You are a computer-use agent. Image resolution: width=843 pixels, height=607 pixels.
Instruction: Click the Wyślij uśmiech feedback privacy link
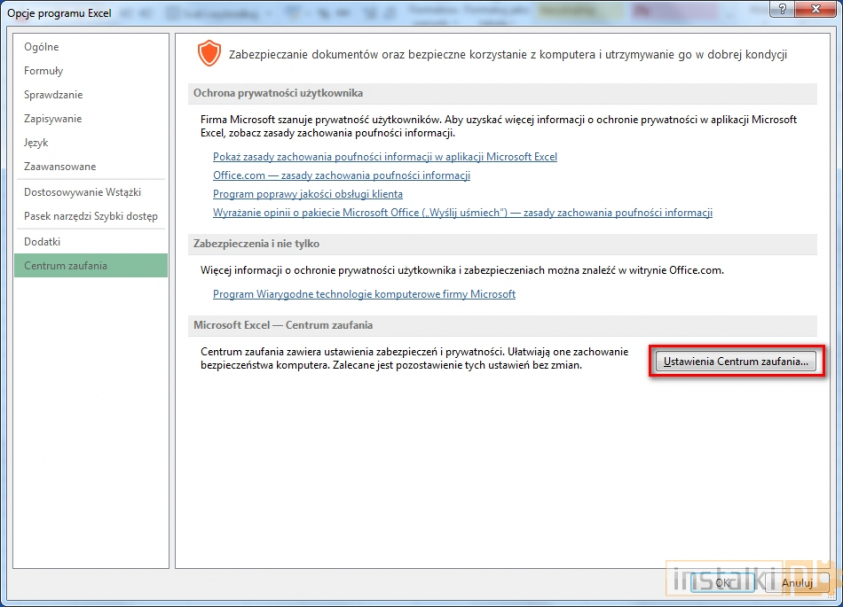tap(462, 213)
